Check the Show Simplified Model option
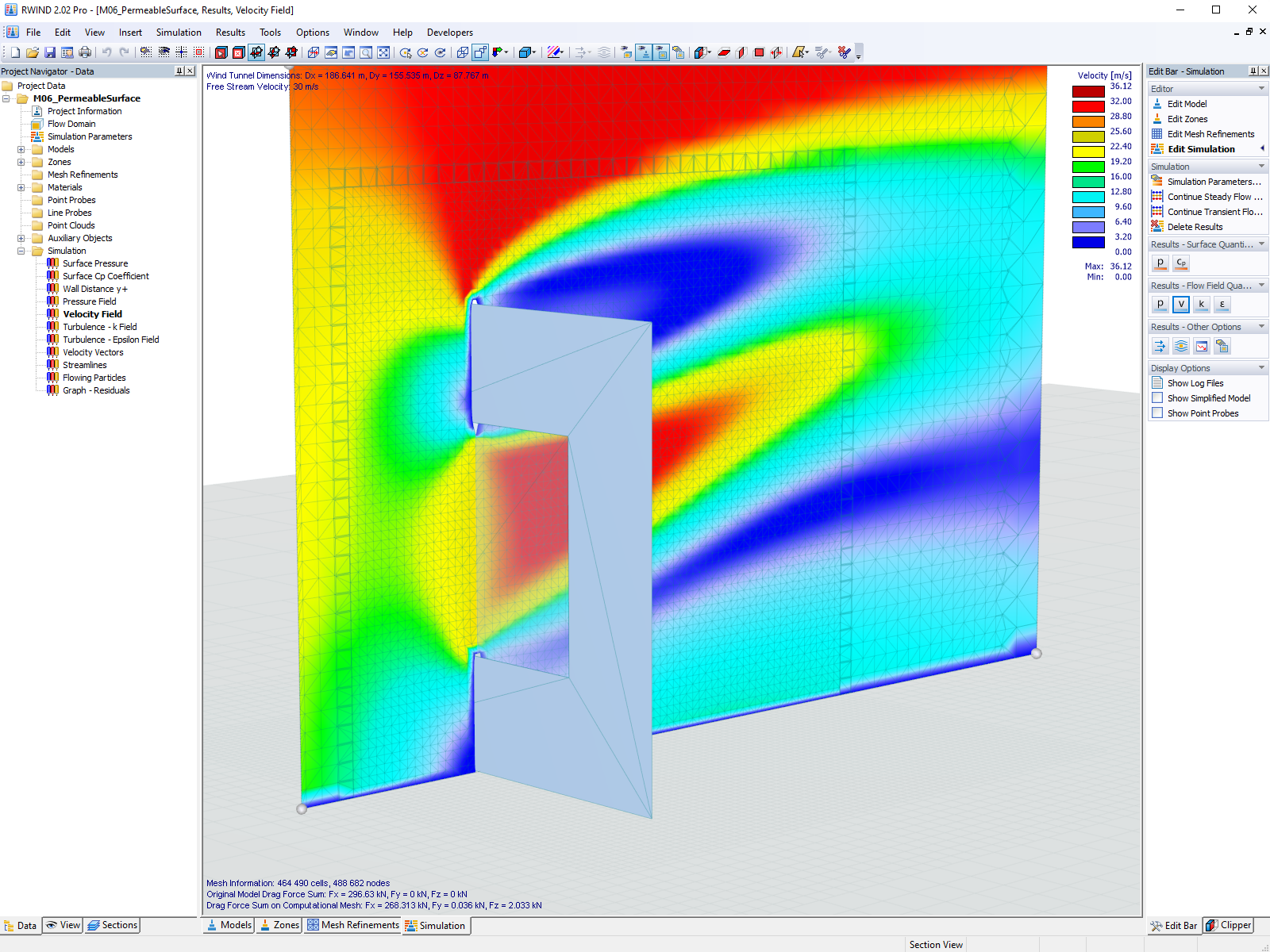Image resolution: width=1270 pixels, height=952 pixels. coord(1157,397)
